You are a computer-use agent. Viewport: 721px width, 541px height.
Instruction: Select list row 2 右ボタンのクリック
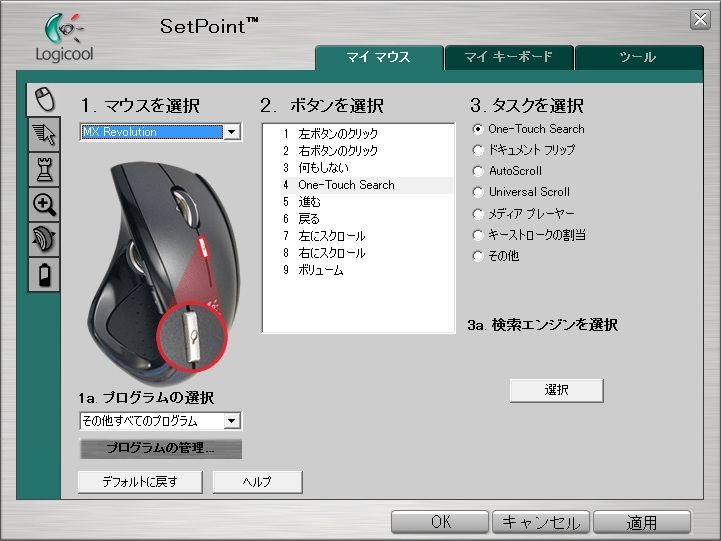click(x=367, y=151)
